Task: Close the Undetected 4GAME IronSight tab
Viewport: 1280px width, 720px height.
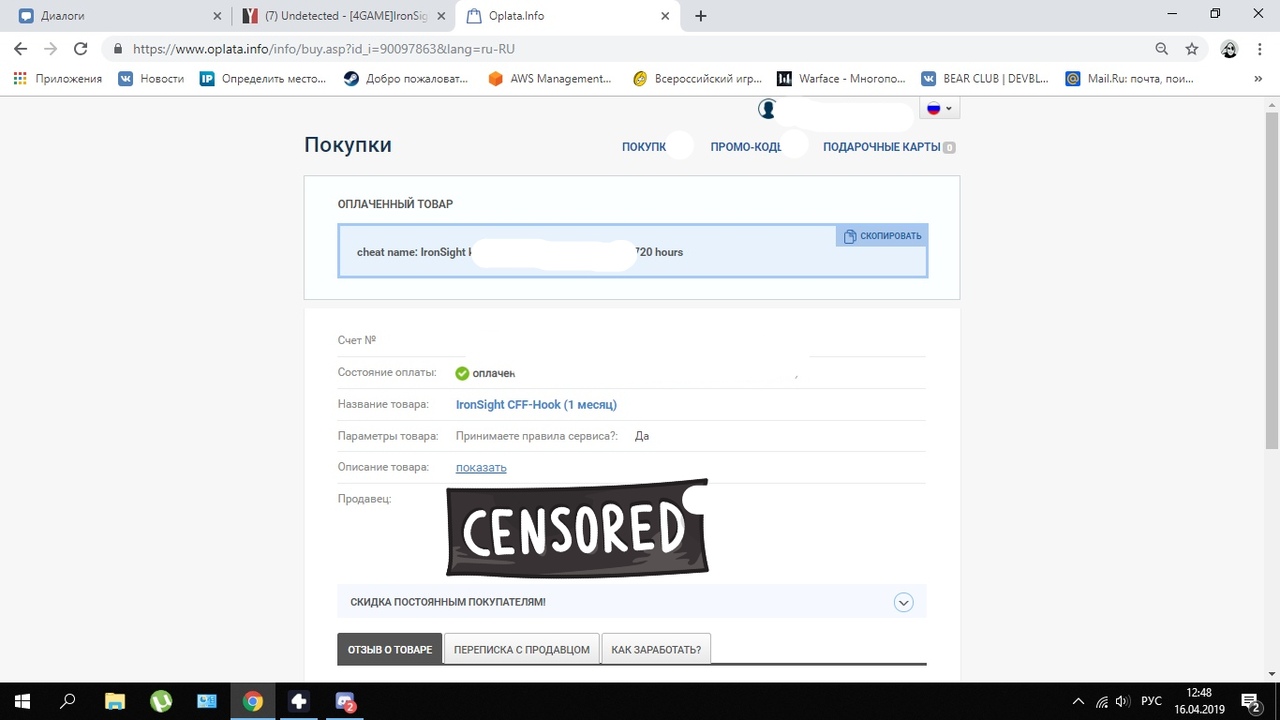Action: tap(441, 16)
